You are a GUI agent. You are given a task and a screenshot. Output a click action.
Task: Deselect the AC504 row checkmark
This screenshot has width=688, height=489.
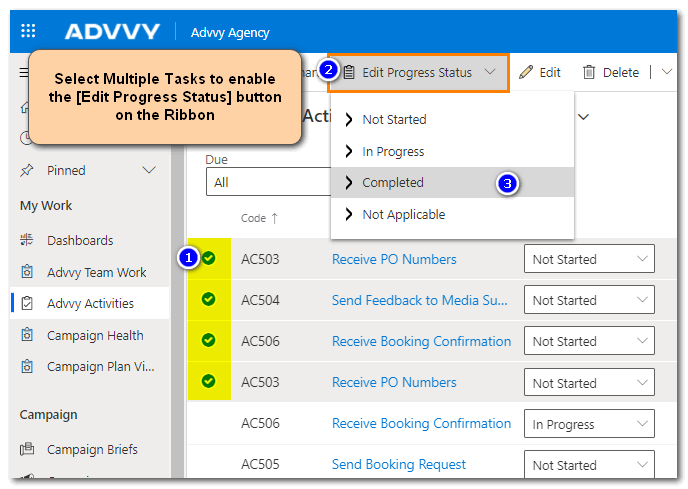(x=208, y=299)
